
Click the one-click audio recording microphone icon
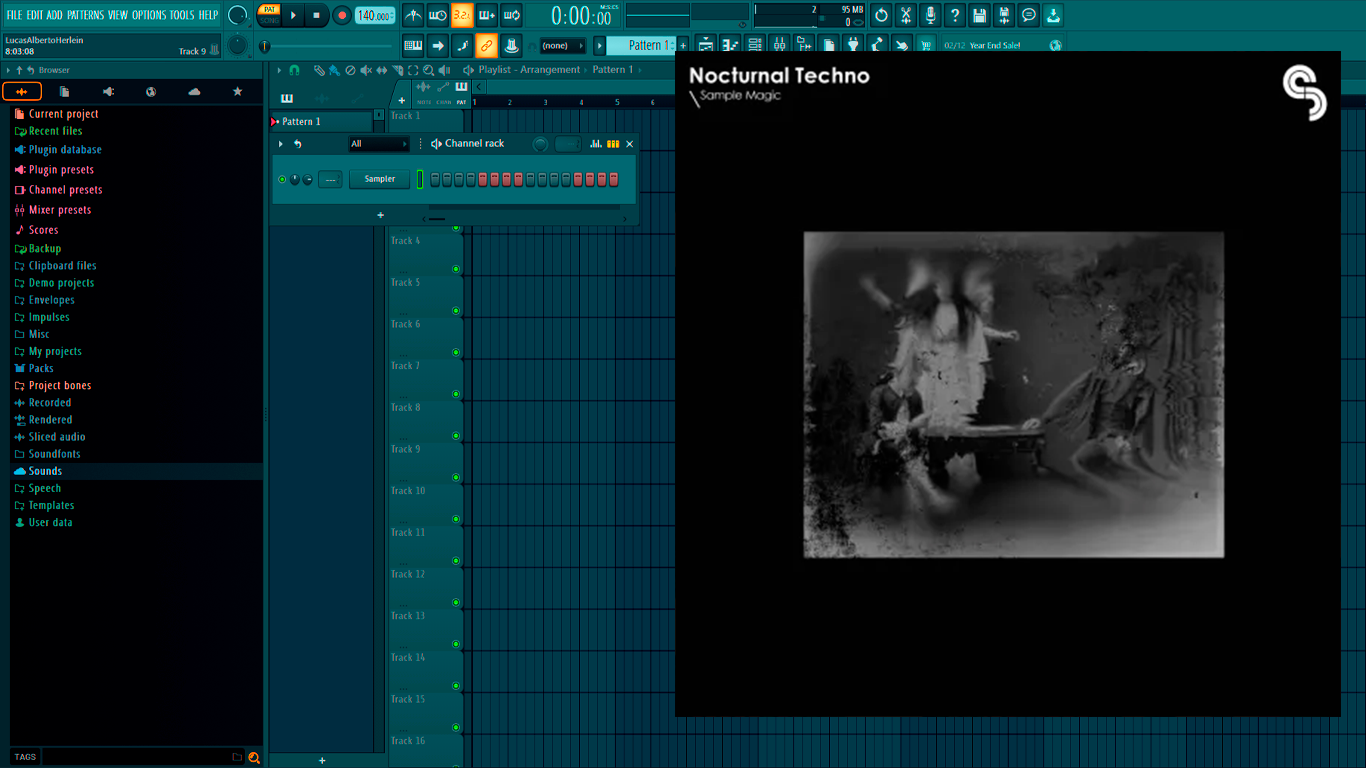[x=930, y=16]
